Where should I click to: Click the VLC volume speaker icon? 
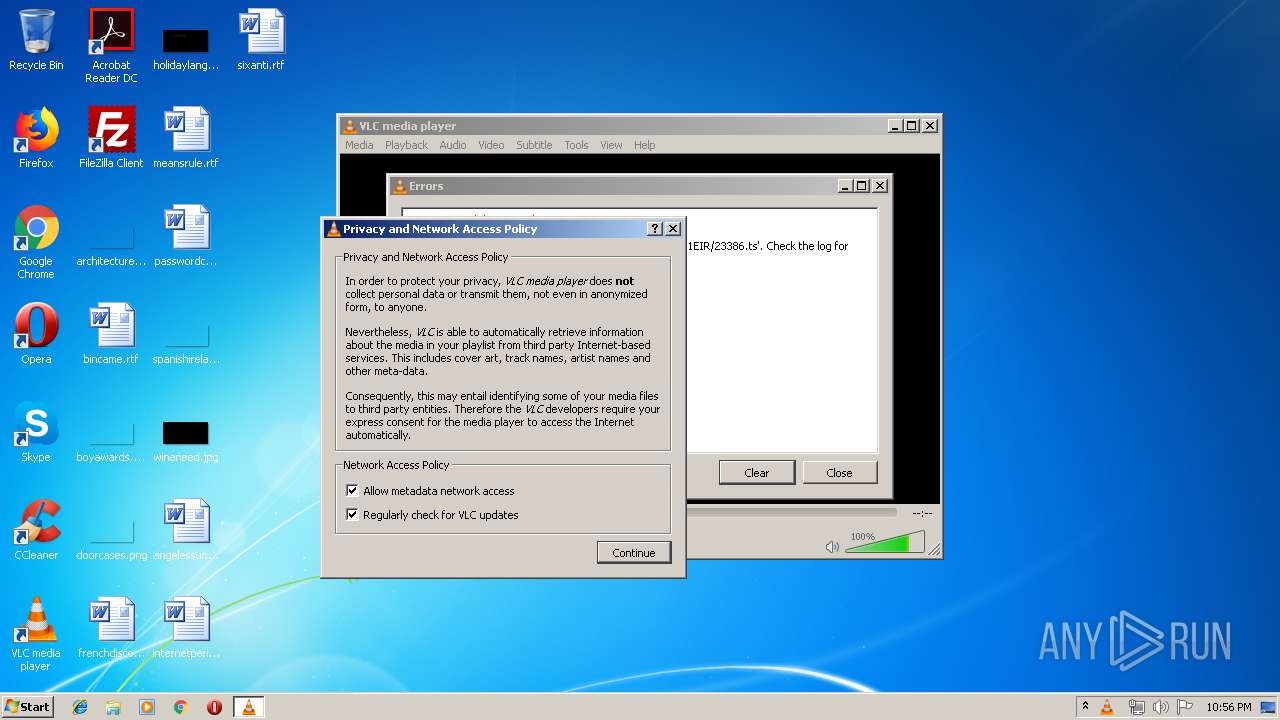click(832, 547)
